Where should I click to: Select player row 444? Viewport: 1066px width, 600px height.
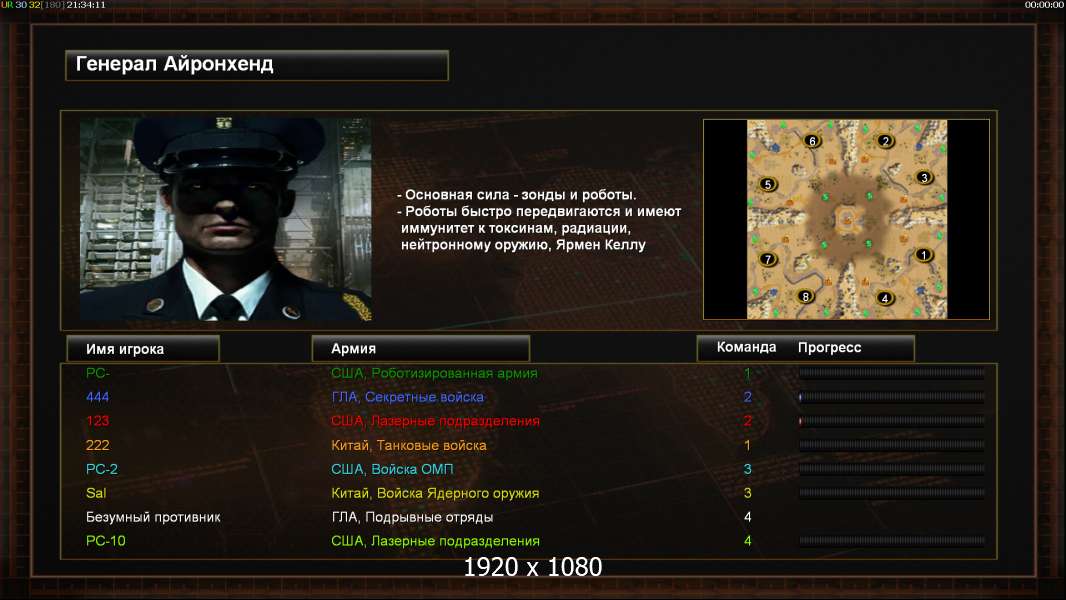point(529,397)
